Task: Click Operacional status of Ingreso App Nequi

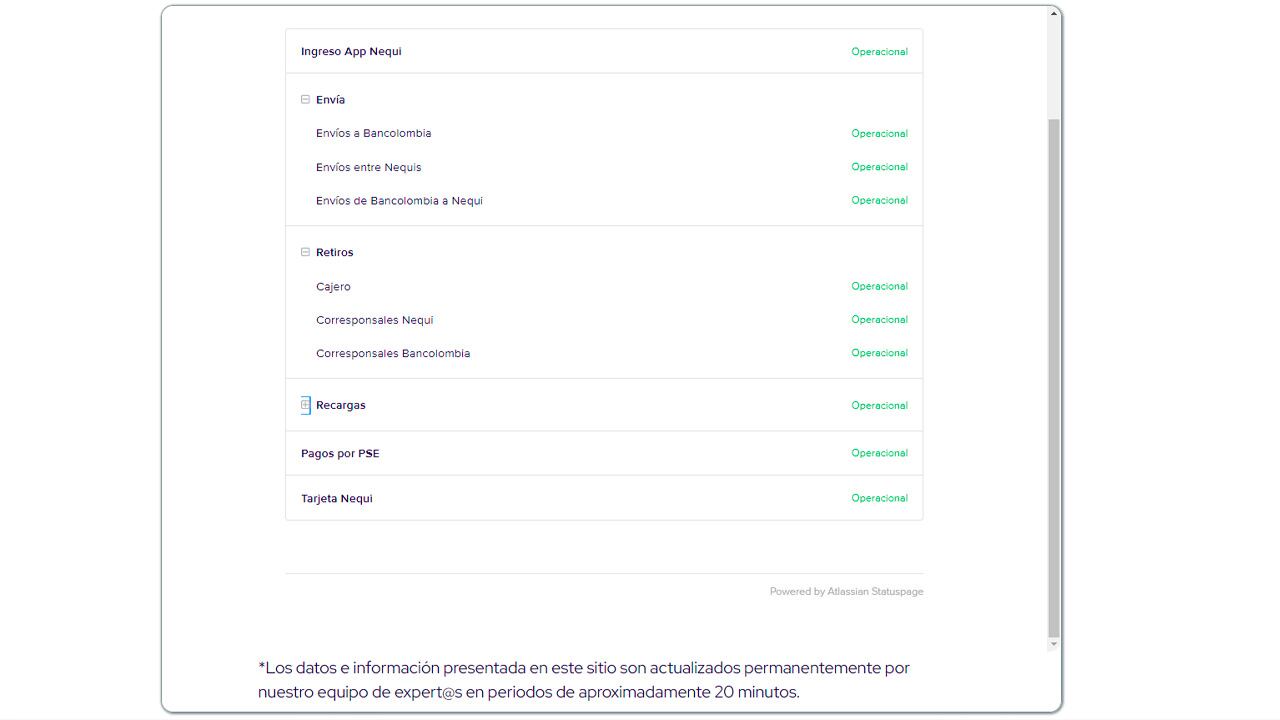Action: [x=879, y=52]
